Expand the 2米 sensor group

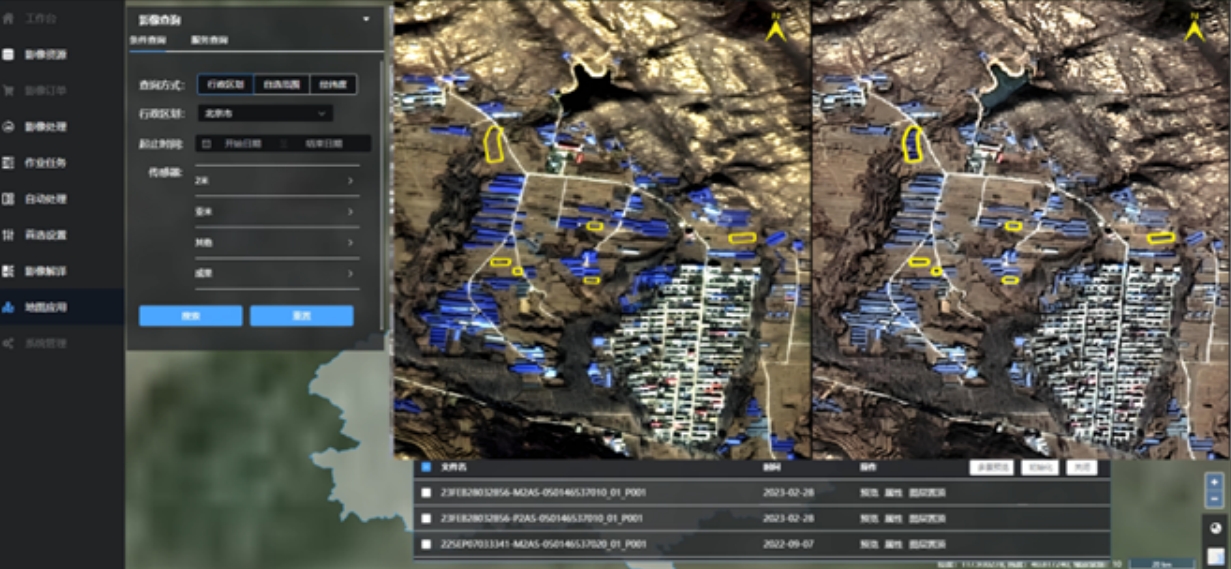coord(276,181)
